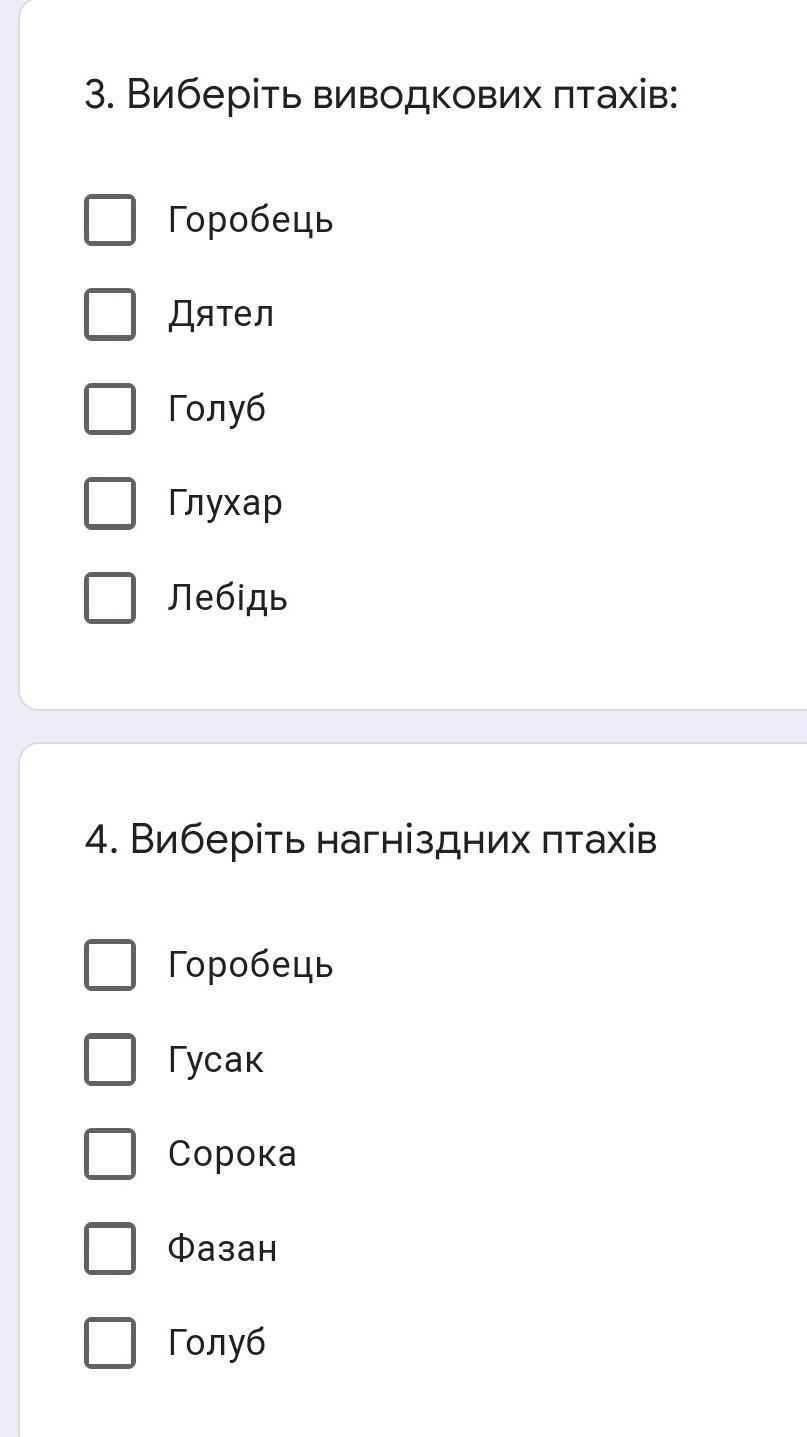Select the Сорока checkbox

pyautogui.click(x=110, y=1154)
